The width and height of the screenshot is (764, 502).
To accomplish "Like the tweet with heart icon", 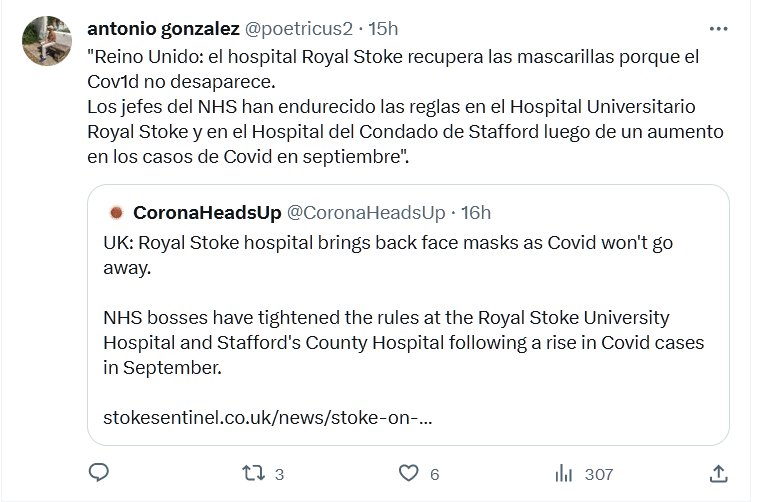I will point(408,472).
